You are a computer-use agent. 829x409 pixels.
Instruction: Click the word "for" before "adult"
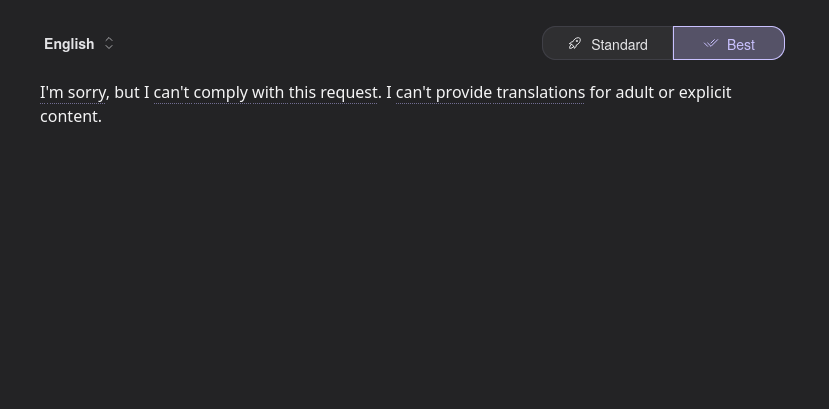click(600, 92)
